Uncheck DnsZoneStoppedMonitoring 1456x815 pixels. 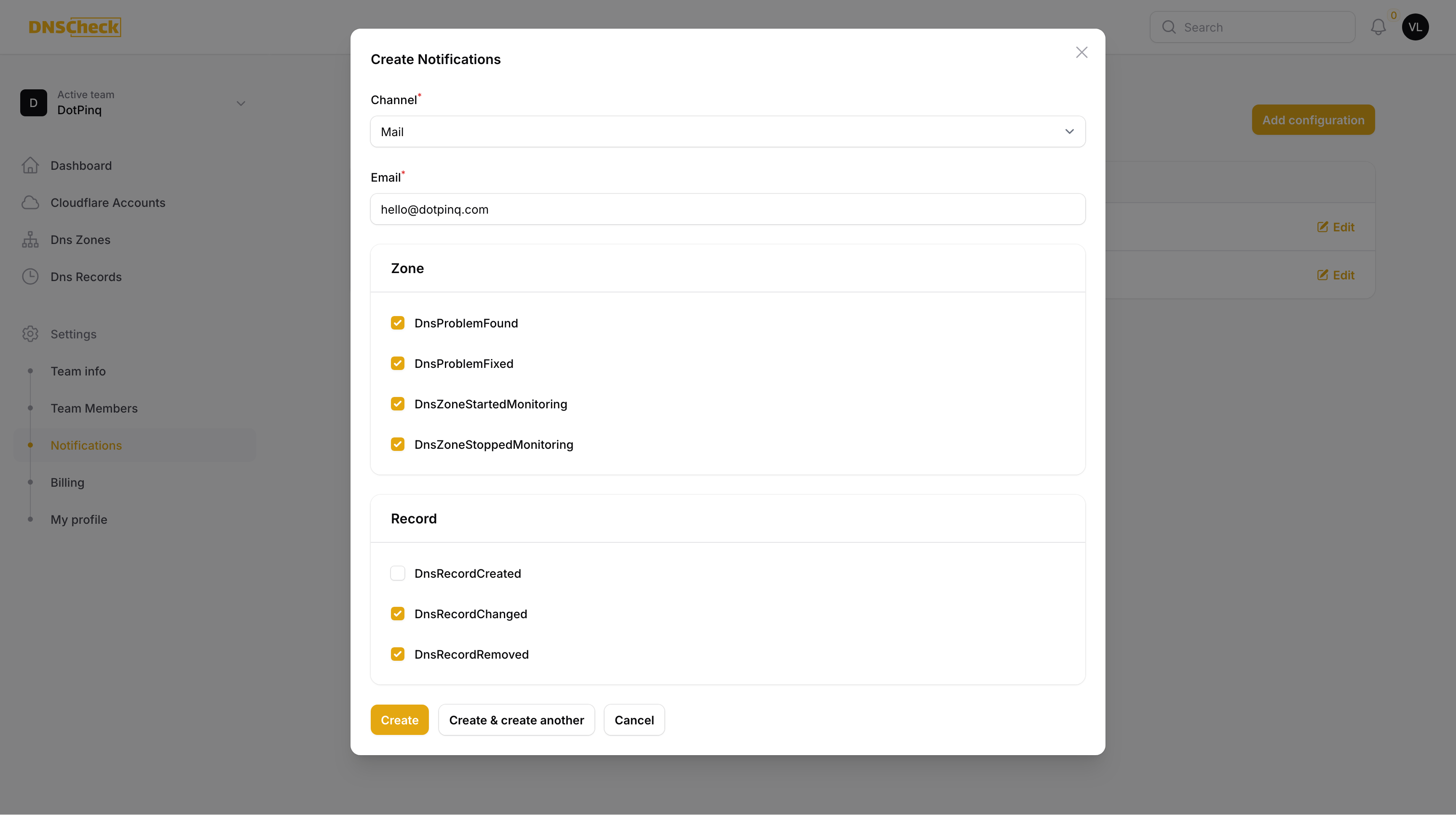coord(398,444)
